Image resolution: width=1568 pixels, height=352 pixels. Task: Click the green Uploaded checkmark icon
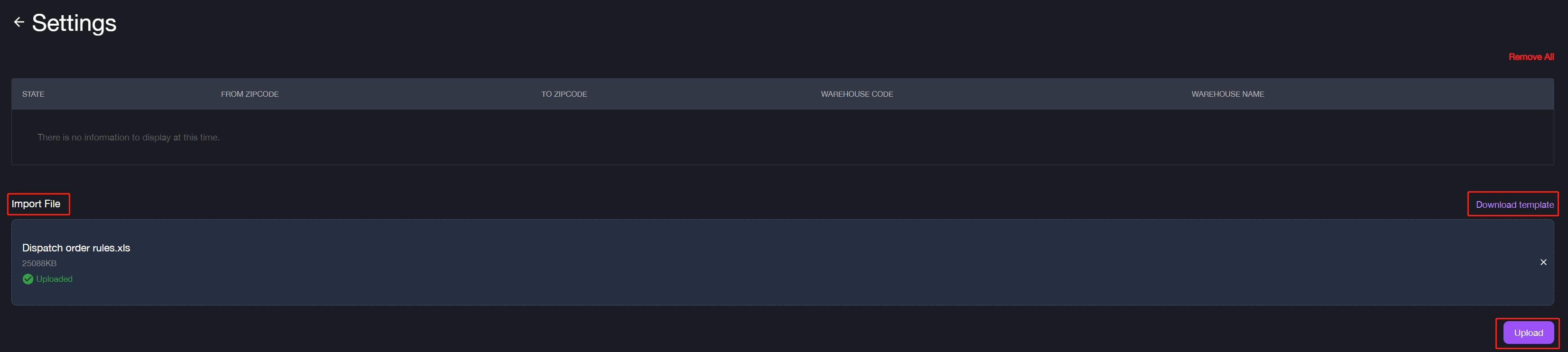coord(28,279)
